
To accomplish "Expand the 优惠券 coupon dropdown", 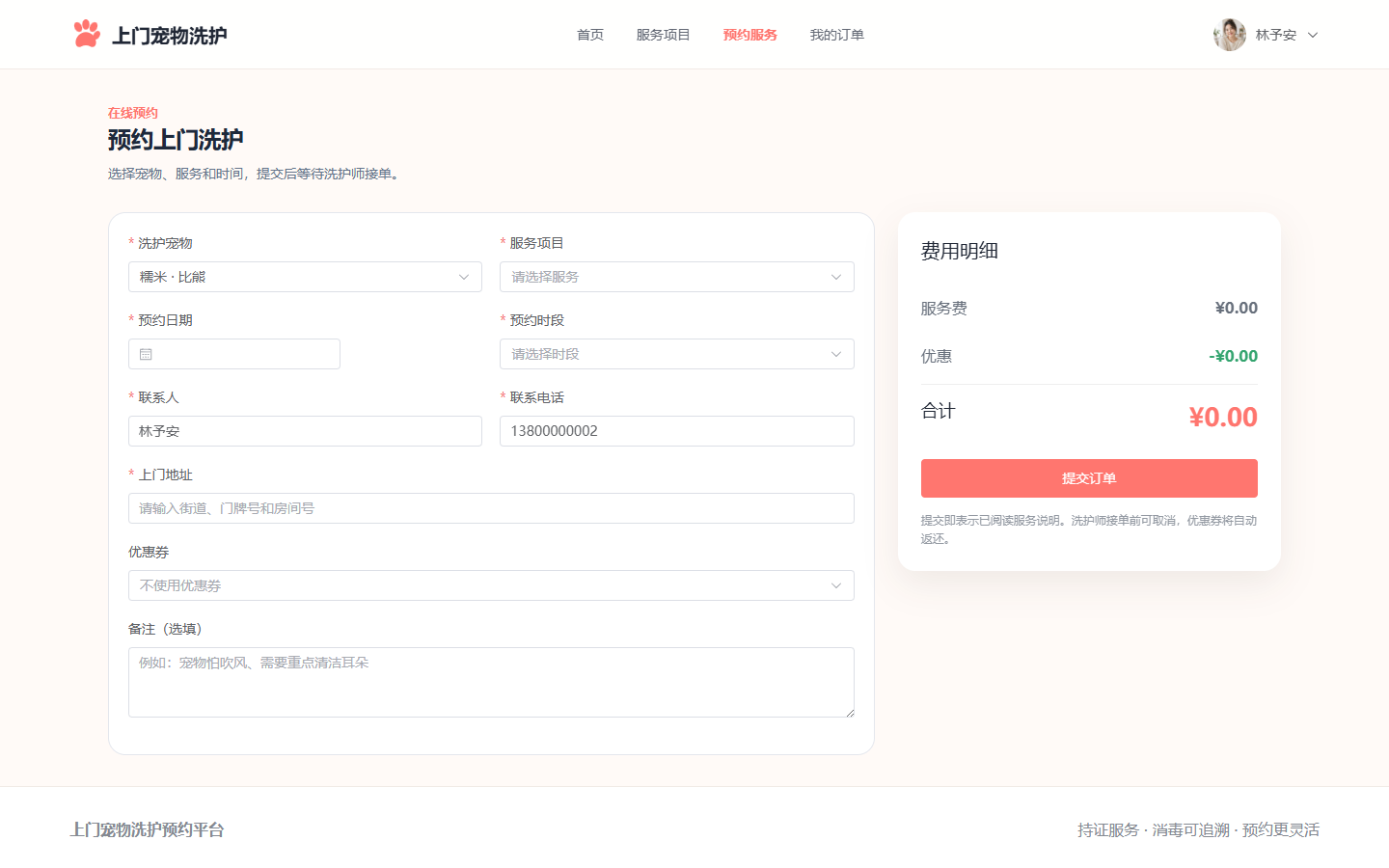I will point(491,585).
